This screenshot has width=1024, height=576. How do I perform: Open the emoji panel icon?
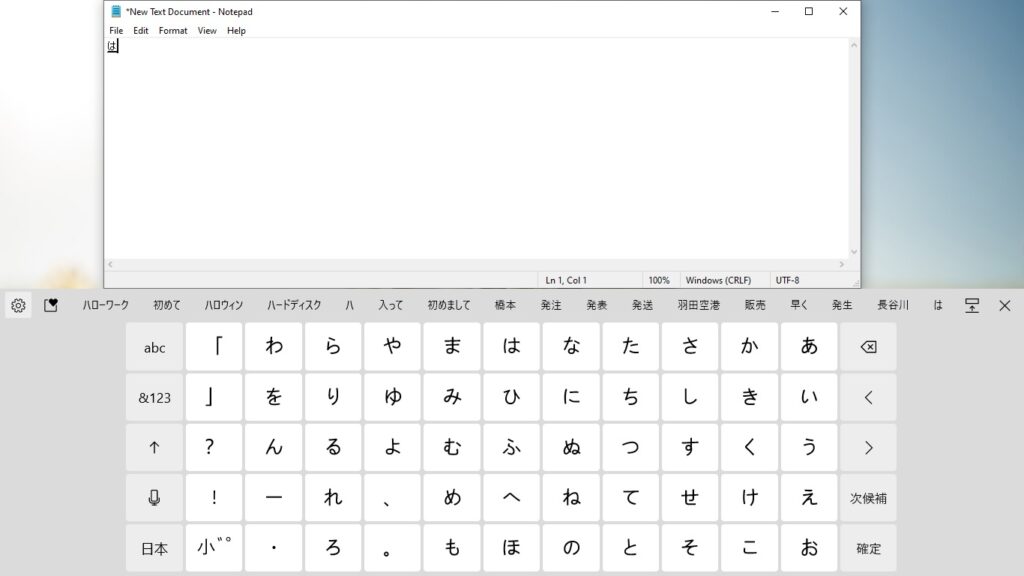tap(51, 306)
